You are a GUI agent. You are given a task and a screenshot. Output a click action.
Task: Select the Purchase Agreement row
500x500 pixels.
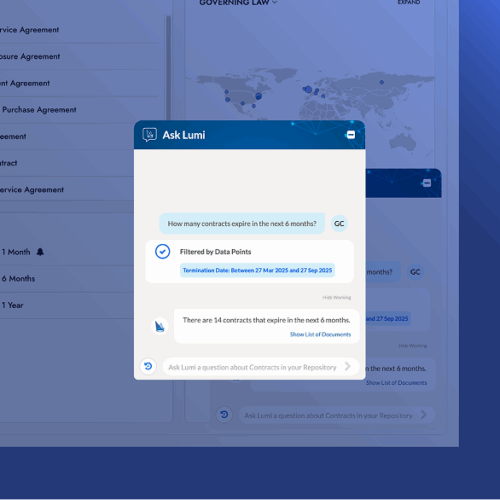point(79,110)
